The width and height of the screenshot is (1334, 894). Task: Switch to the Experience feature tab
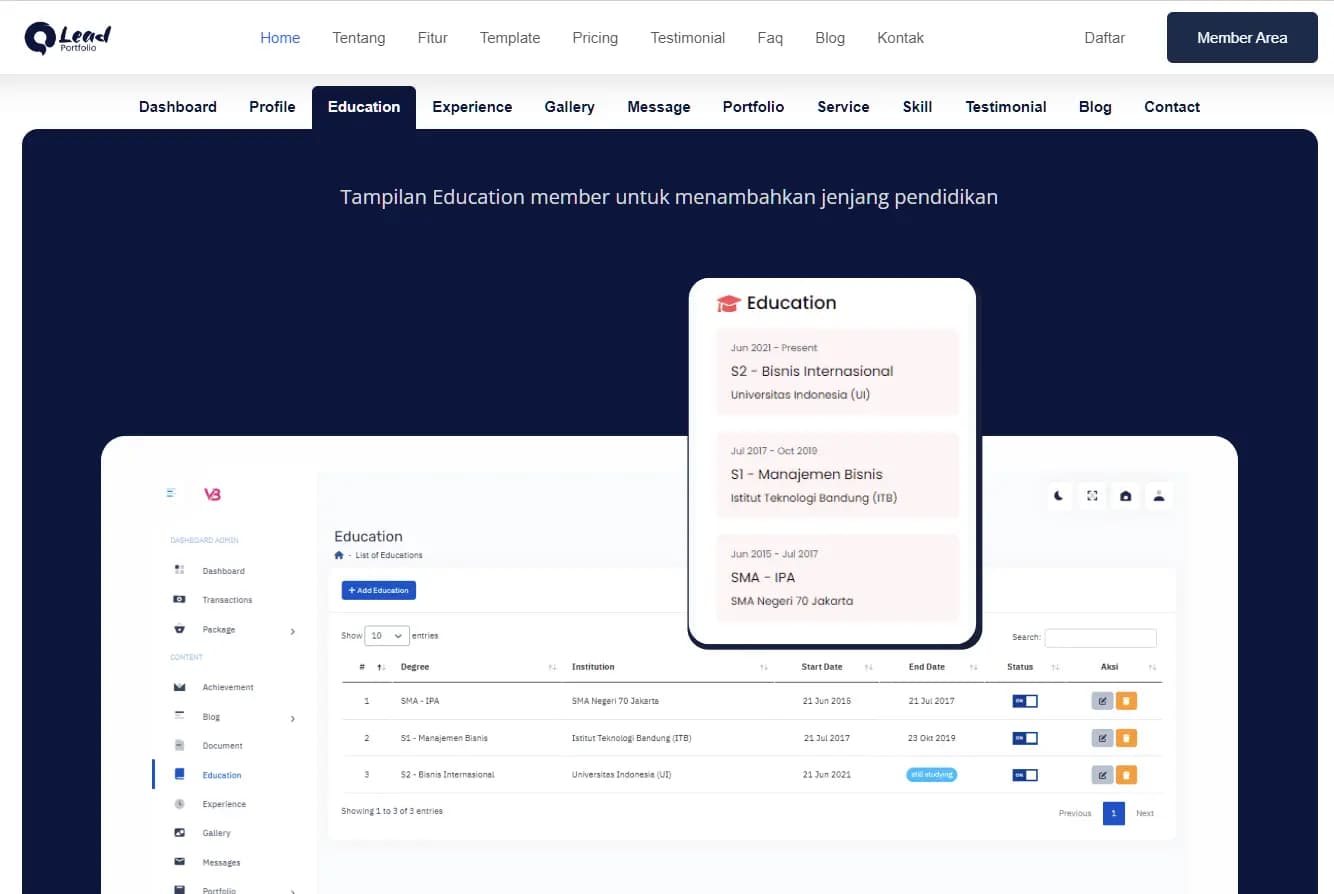coord(472,107)
